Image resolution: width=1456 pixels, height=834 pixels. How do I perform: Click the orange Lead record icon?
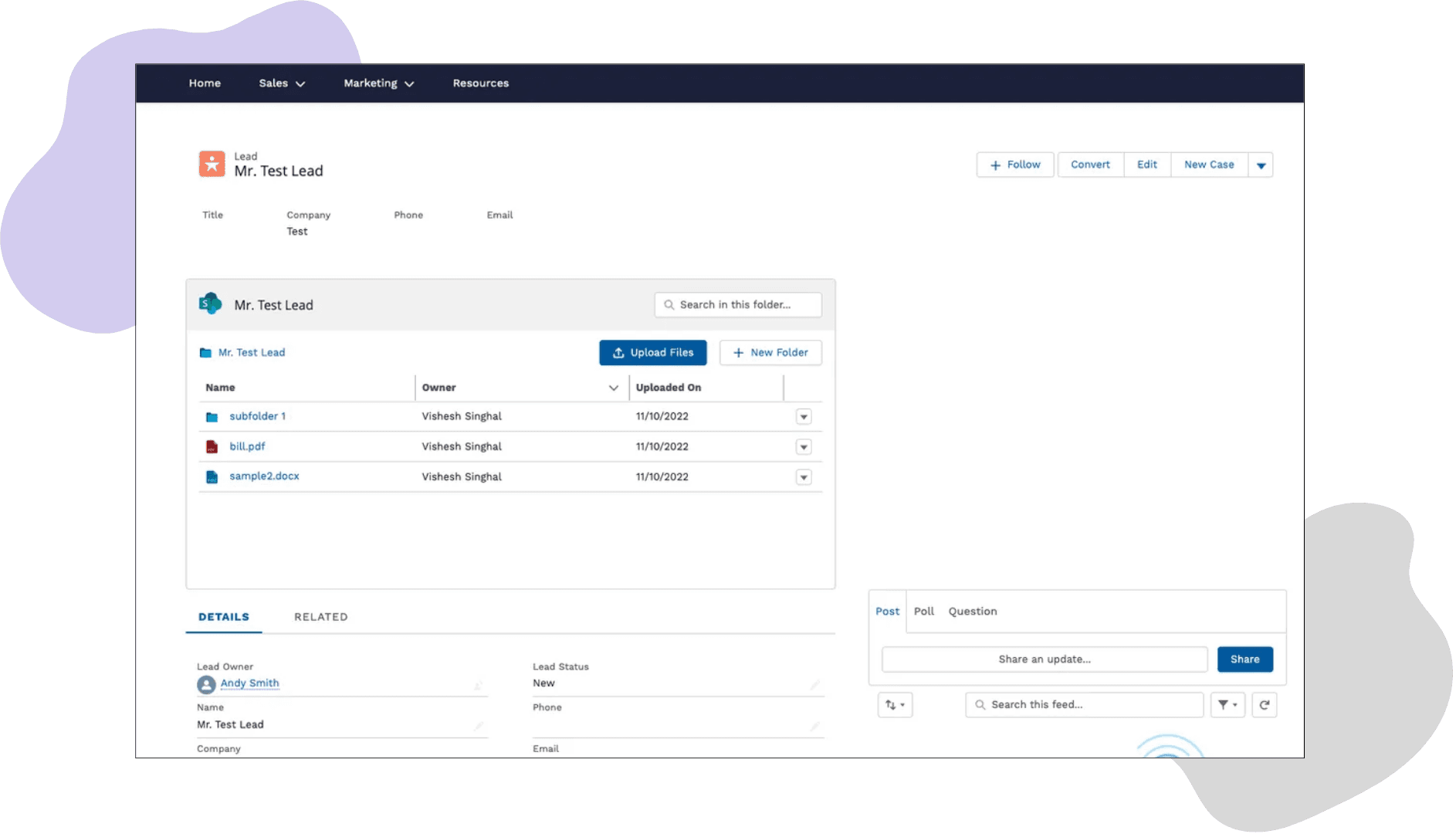click(x=212, y=164)
